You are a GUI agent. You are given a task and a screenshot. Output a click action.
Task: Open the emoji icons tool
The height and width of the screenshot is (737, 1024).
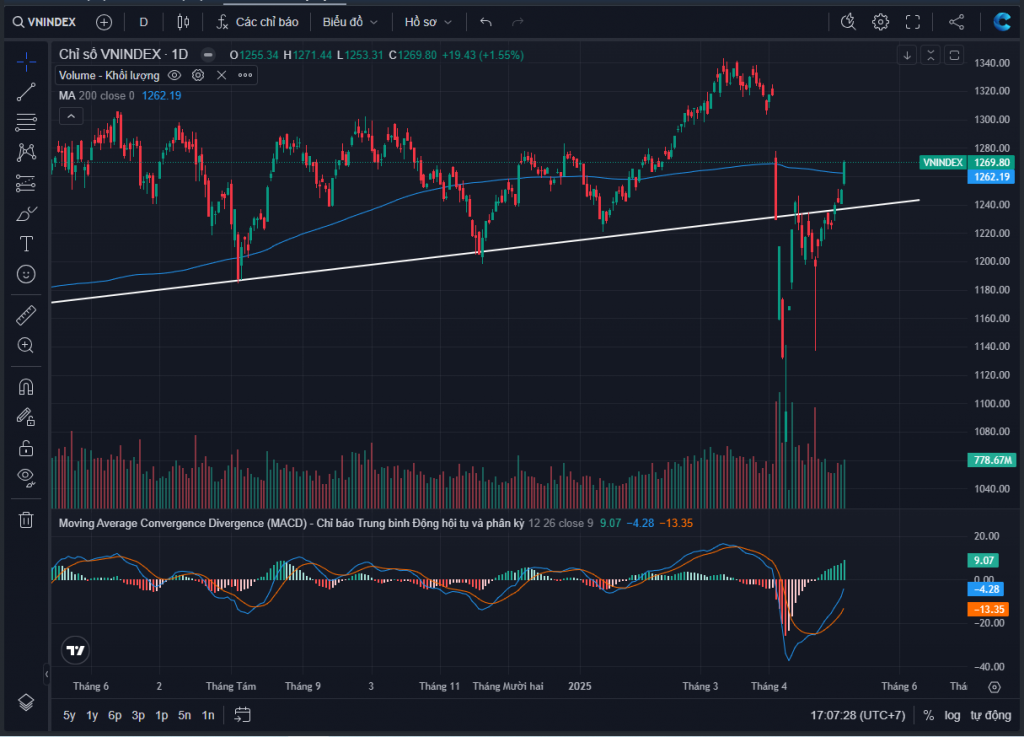click(x=26, y=274)
